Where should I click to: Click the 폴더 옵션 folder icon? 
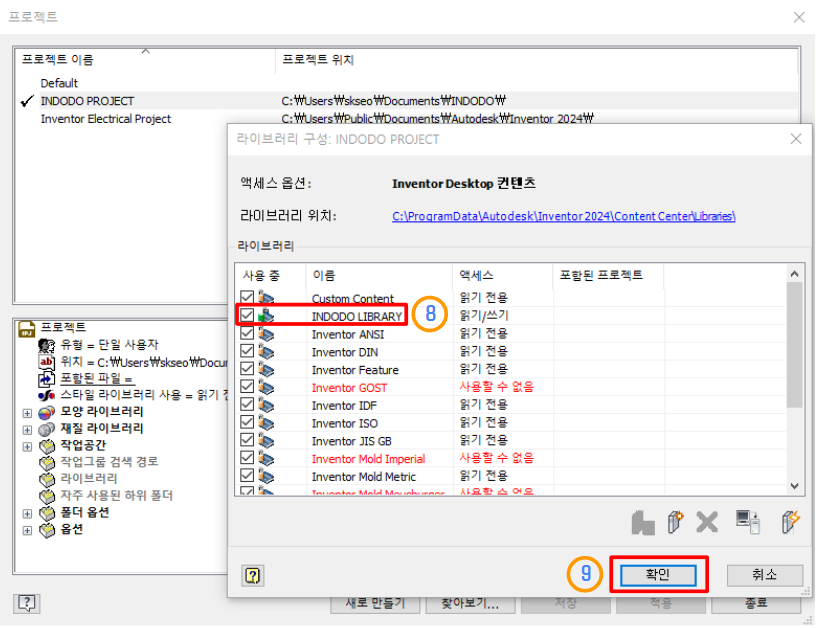click(46, 514)
